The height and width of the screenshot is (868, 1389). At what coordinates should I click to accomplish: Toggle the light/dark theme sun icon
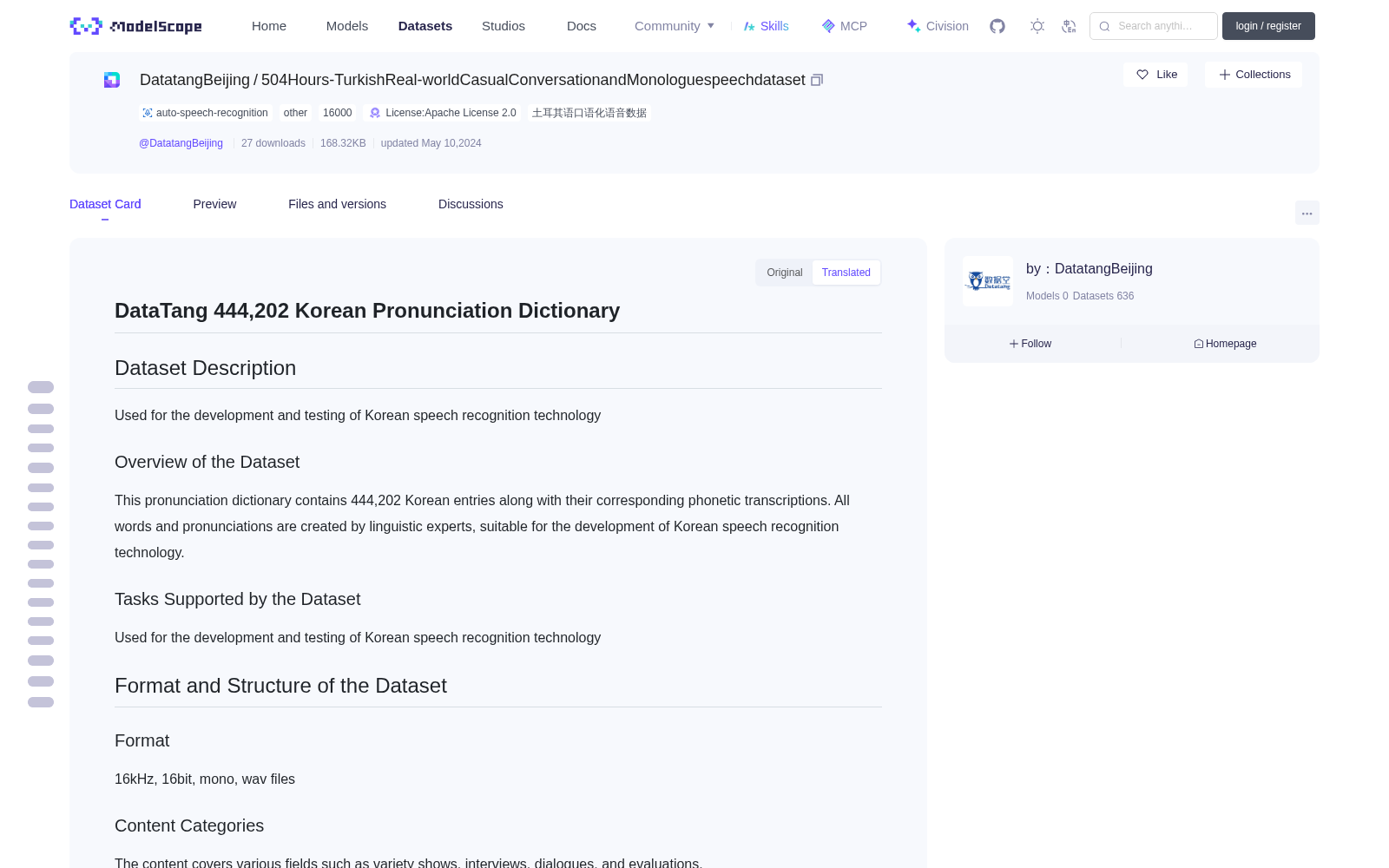(1037, 26)
